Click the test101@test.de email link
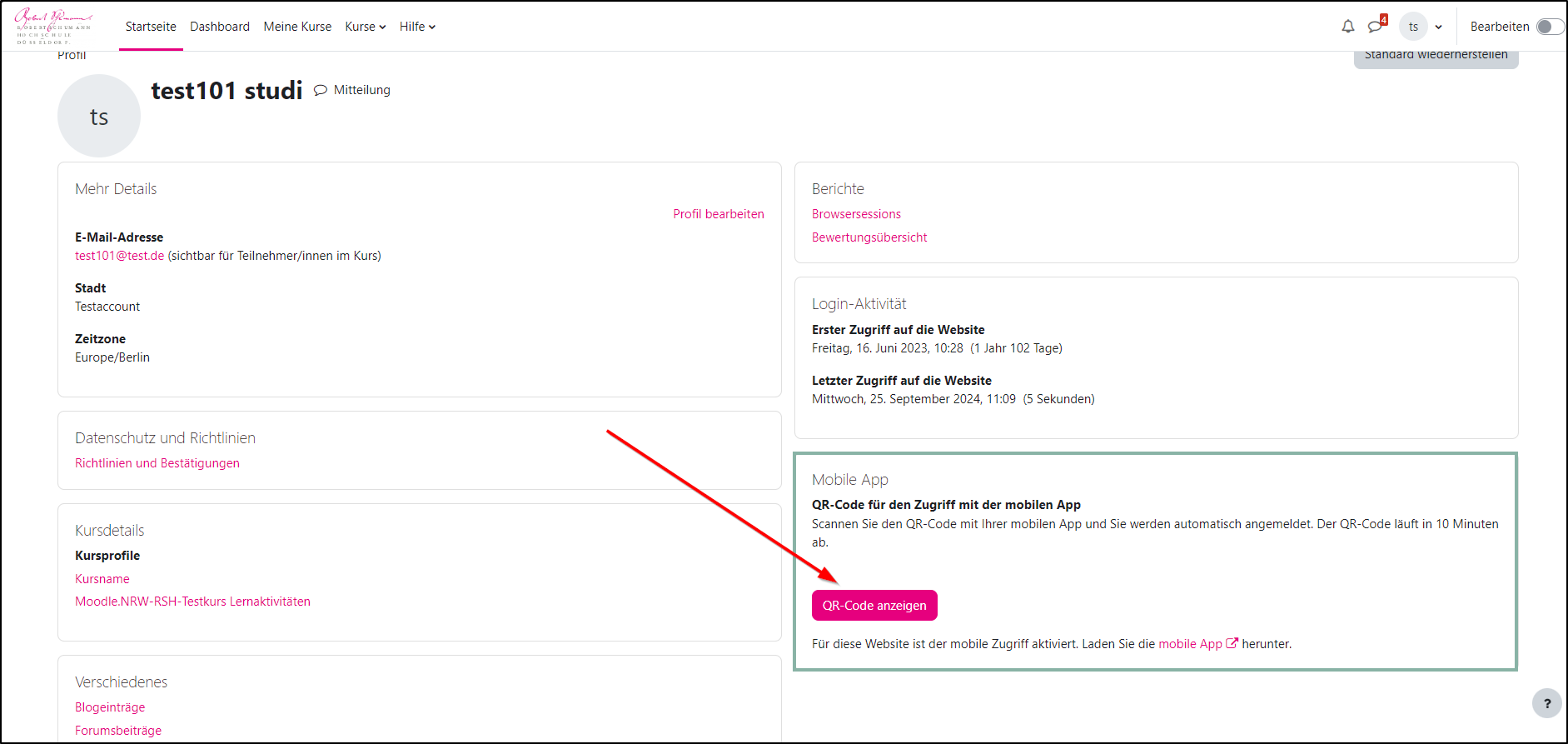The image size is (1568, 744). (x=119, y=256)
